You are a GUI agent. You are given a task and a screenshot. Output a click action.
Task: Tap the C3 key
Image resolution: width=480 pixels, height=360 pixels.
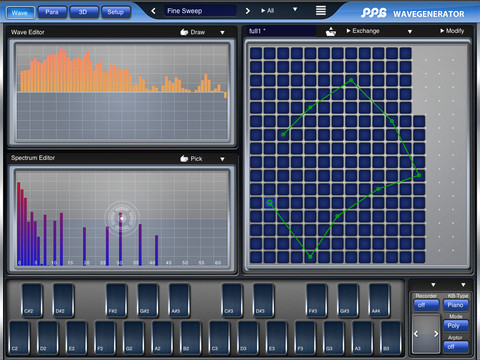pos(219,337)
